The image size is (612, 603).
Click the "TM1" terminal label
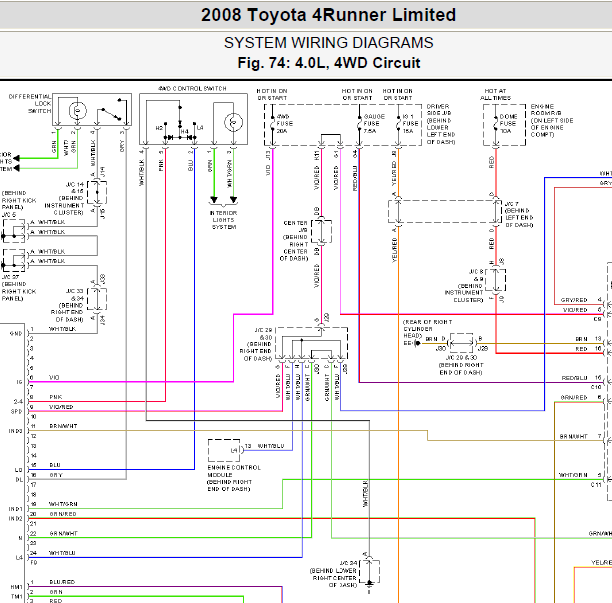(x=16, y=597)
